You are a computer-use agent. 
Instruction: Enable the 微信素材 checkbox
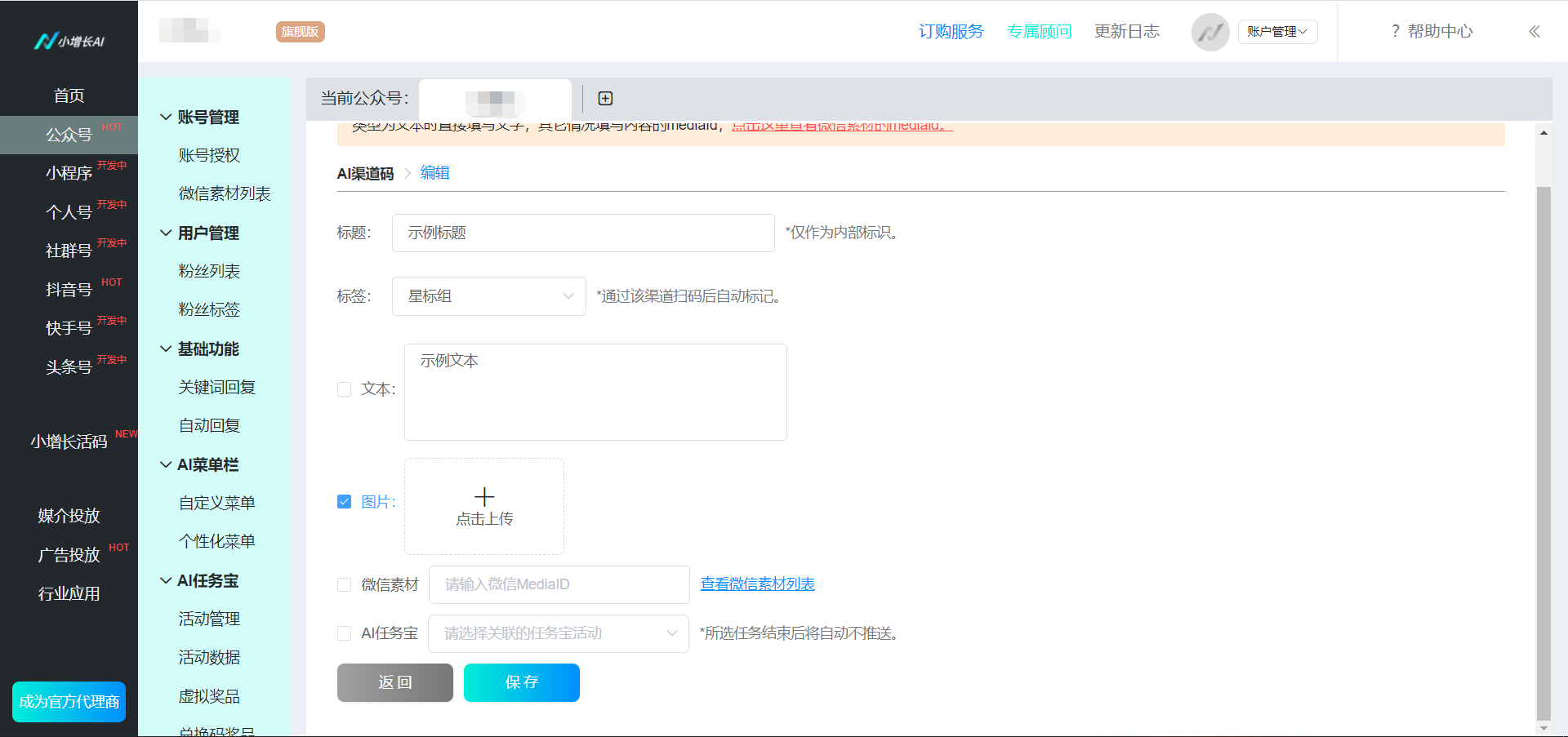pos(345,585)
